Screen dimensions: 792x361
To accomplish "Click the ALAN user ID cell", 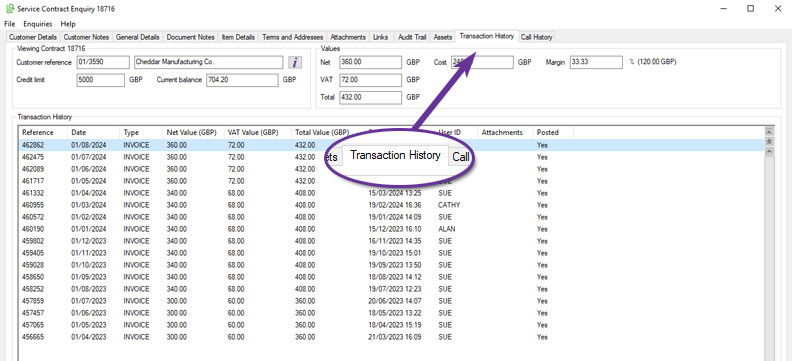I will click(x=447, y=229).
